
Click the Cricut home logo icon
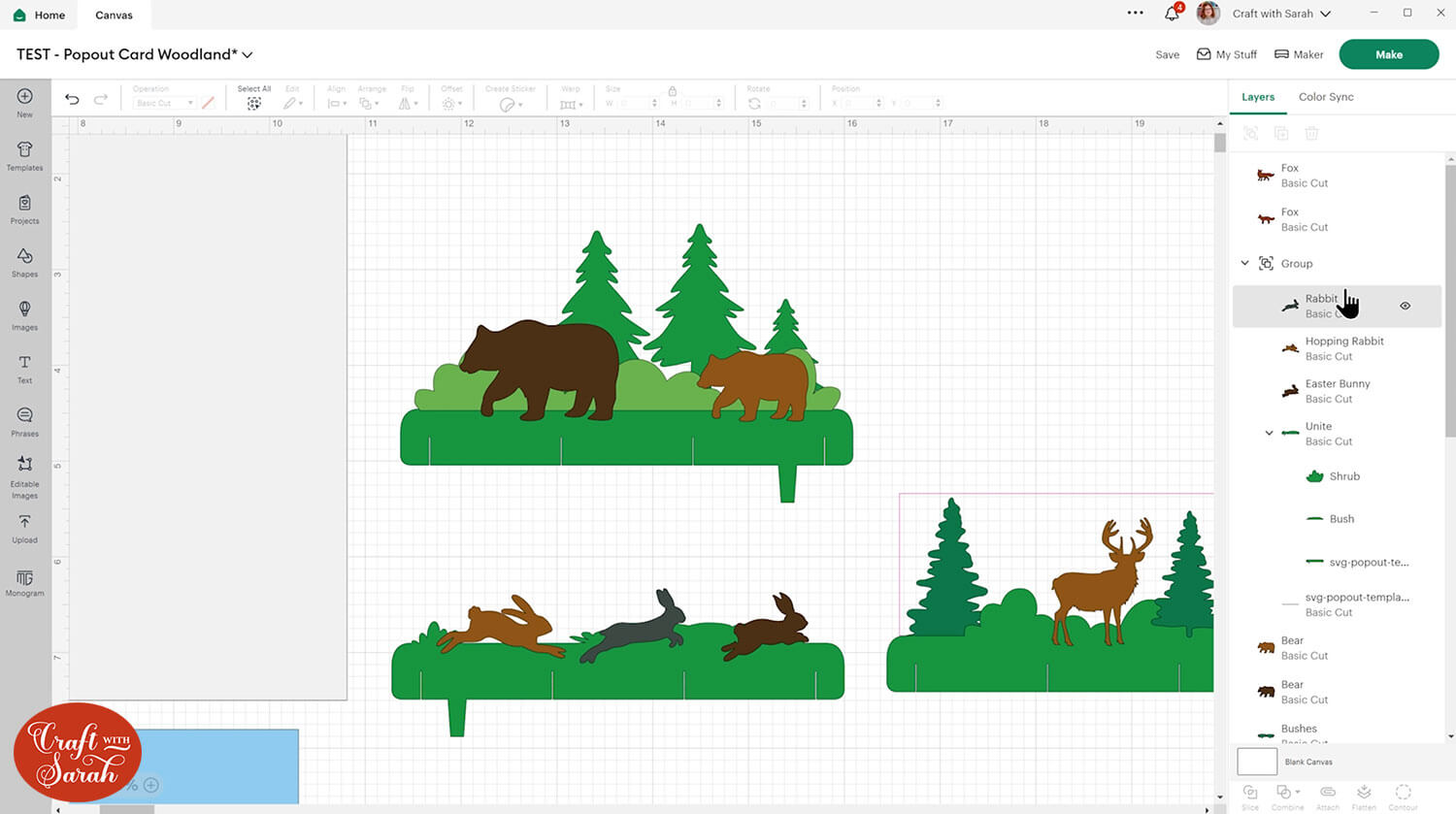point(19,15)
